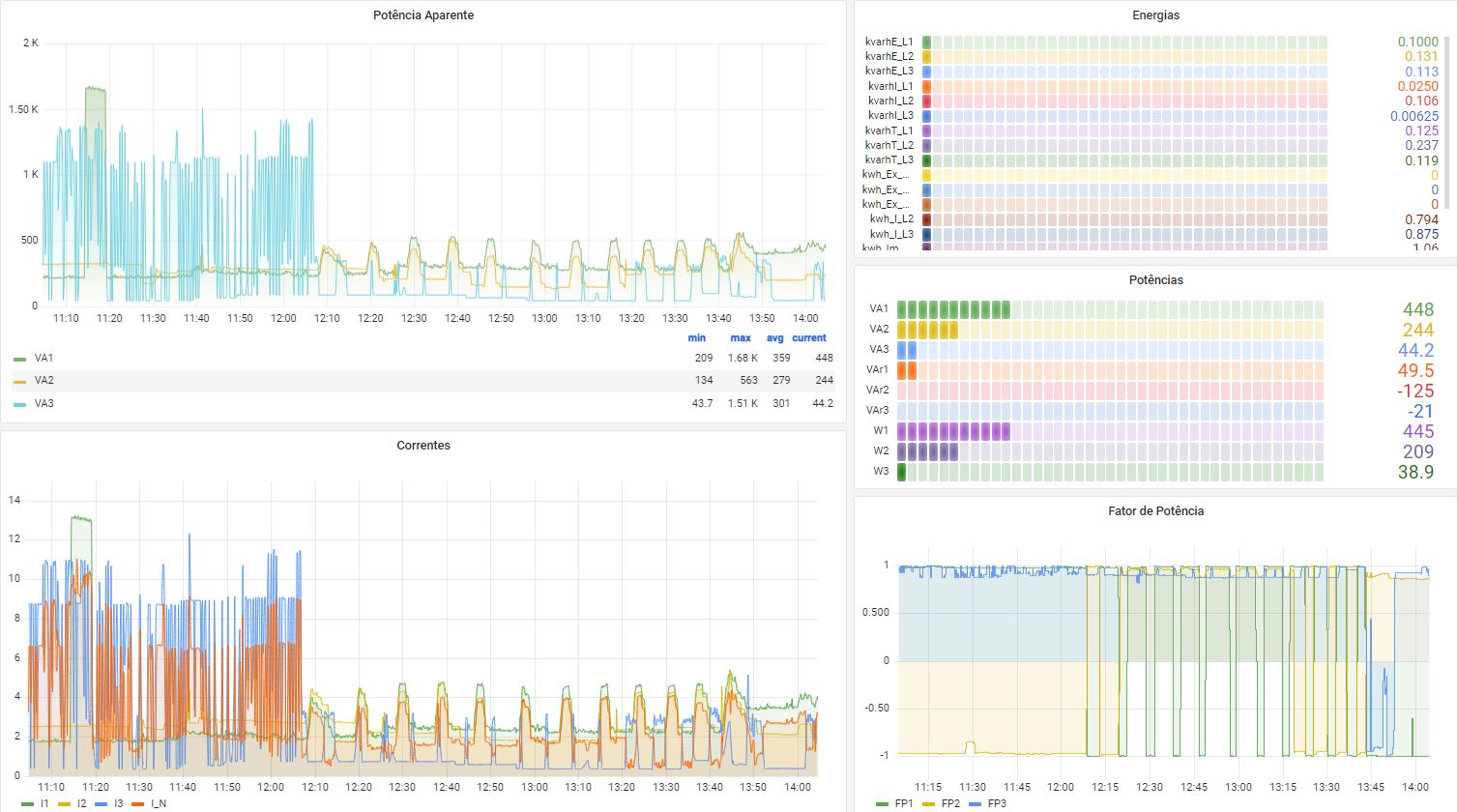Click the I3 blue legend color marker
This screenshot has width=1457, height=812.
[x=103, y=803]
